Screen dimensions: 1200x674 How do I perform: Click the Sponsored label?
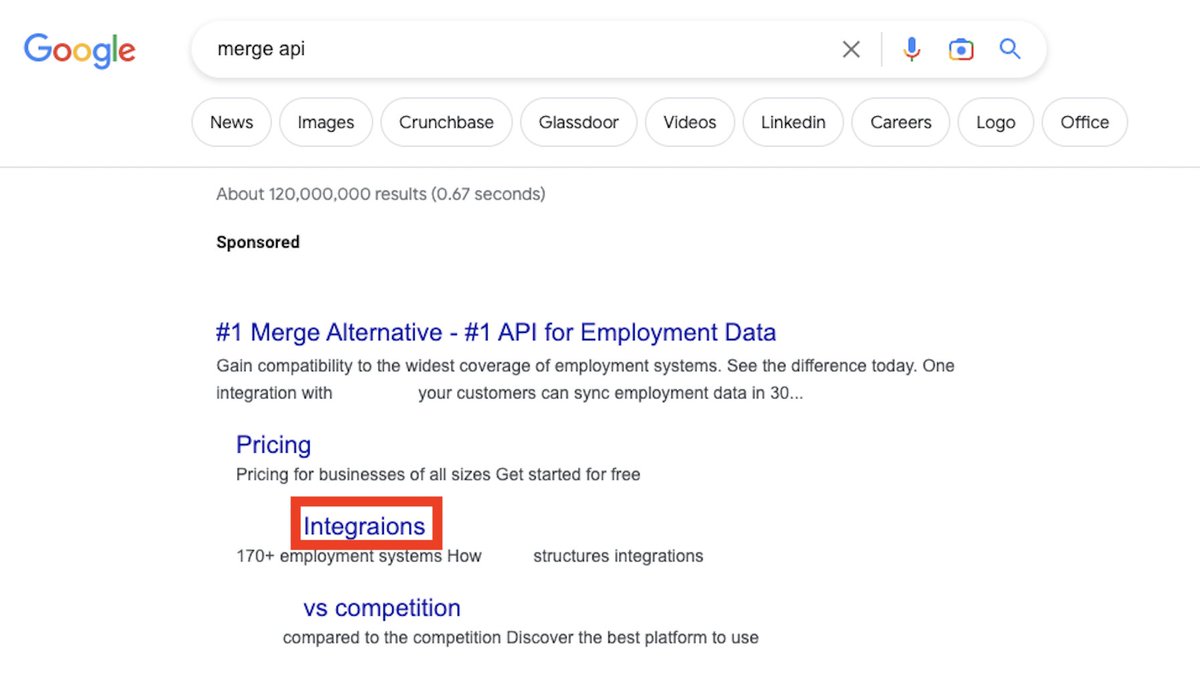(258, 242)
